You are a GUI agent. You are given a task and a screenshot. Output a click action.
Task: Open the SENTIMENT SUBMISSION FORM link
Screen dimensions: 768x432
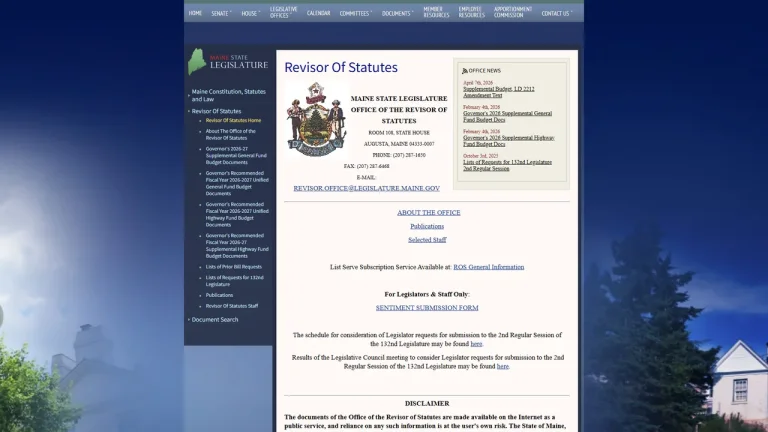tap(427, 308)
